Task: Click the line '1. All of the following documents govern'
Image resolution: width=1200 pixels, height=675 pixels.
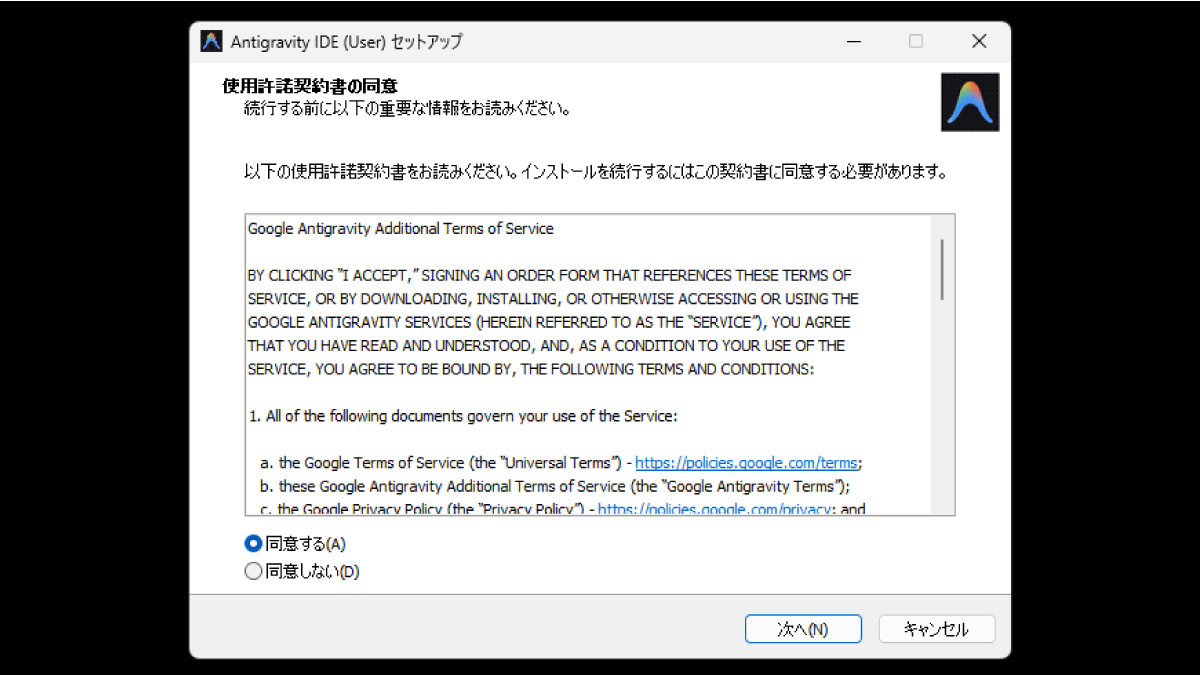Action: 464,416
